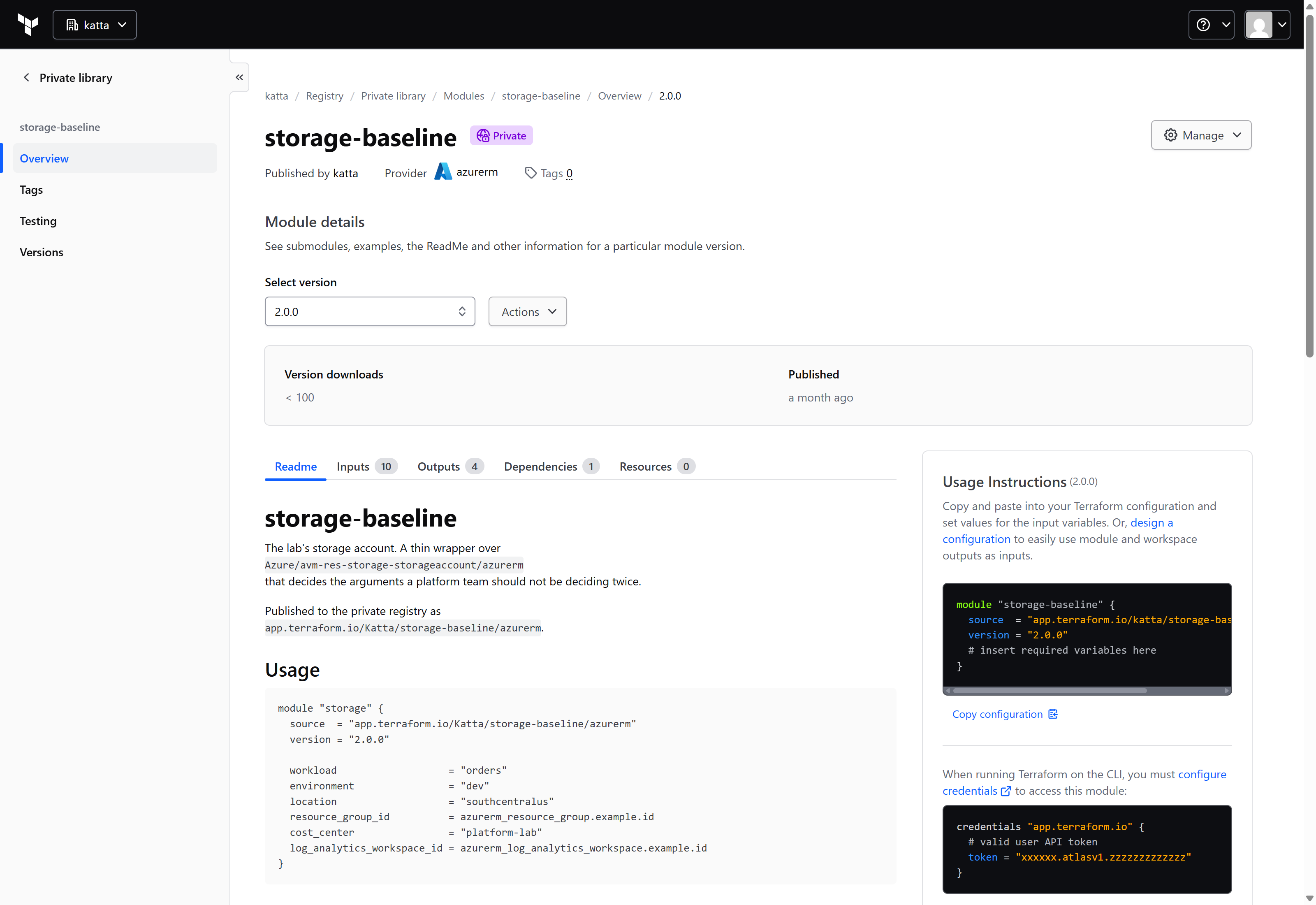Click the Modules breadcrumb
This screenshot has width=1316, height=905.
pos(463,96)
